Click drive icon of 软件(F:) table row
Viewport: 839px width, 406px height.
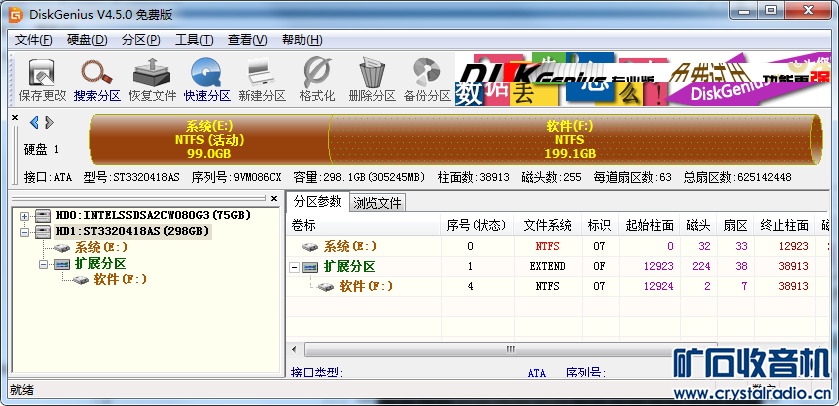[x=325, y=287]
